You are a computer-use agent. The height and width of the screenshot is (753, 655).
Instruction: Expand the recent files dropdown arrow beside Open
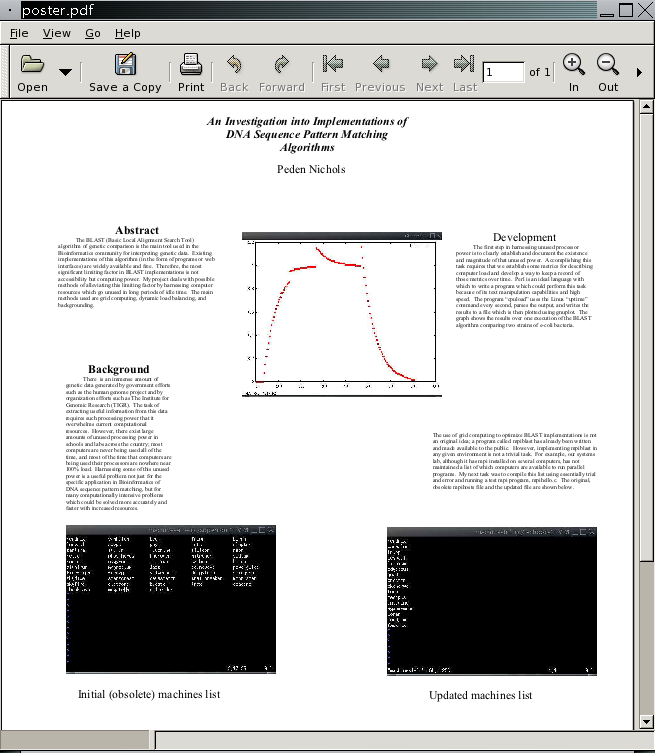(65, 72)
